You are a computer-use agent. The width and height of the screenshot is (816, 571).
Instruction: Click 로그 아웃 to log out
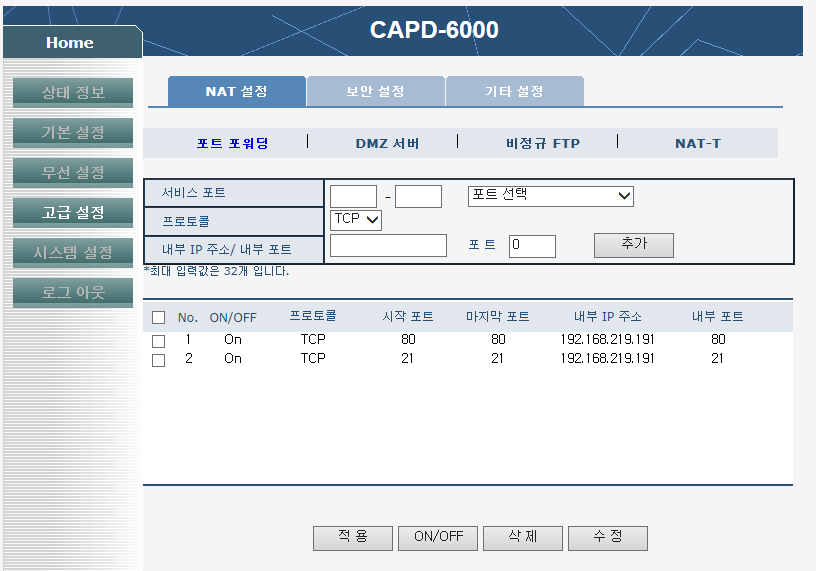(73, 293)
